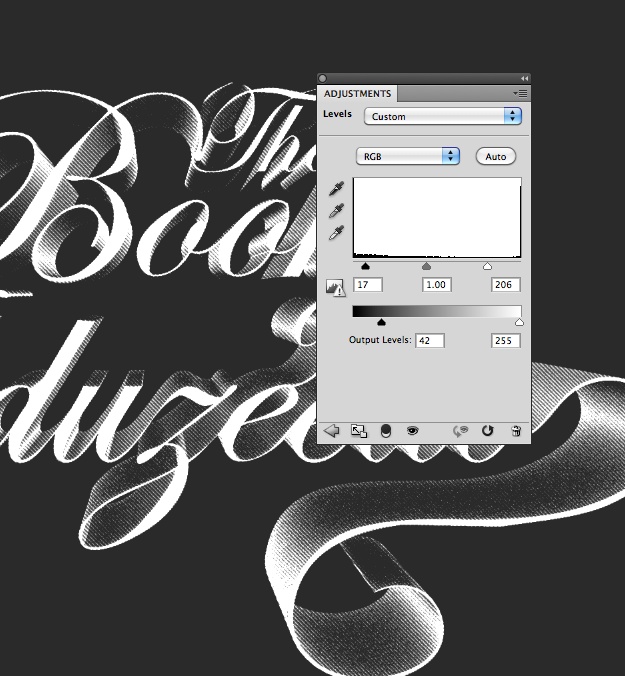This screenshot has height=676, width=625.
Task: View previous state icon
Action: 461,430
